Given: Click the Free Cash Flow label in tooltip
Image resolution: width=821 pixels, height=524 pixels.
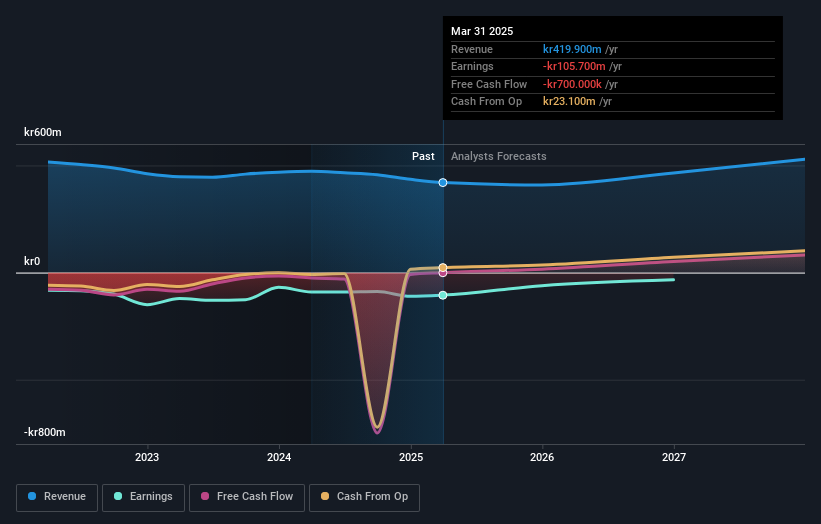Looking at the screenshot, I should pos(489,84).
